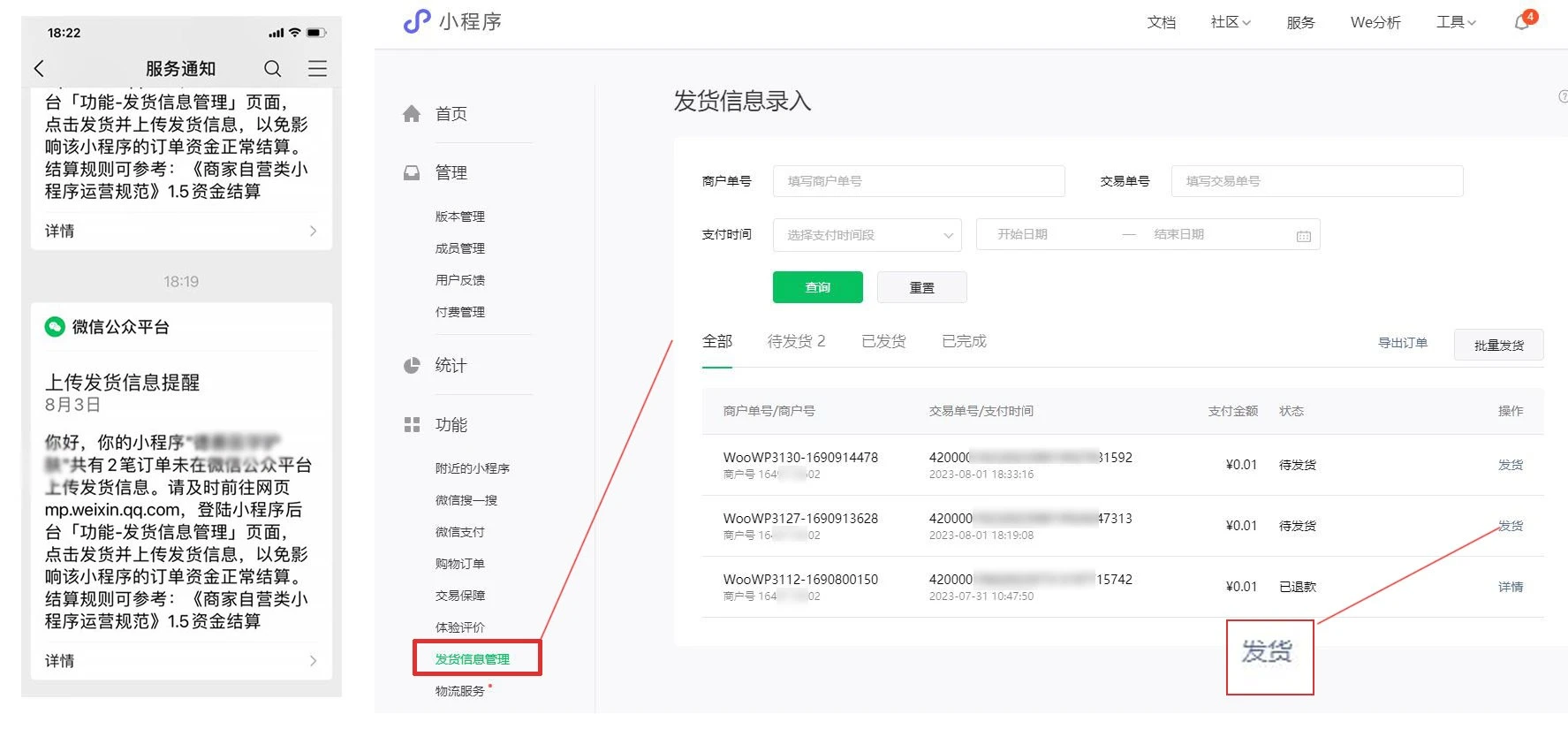Click the 重置 button
Image resolution: width=1568 pixels, height=737 pixels.
(x=922, y=287)
